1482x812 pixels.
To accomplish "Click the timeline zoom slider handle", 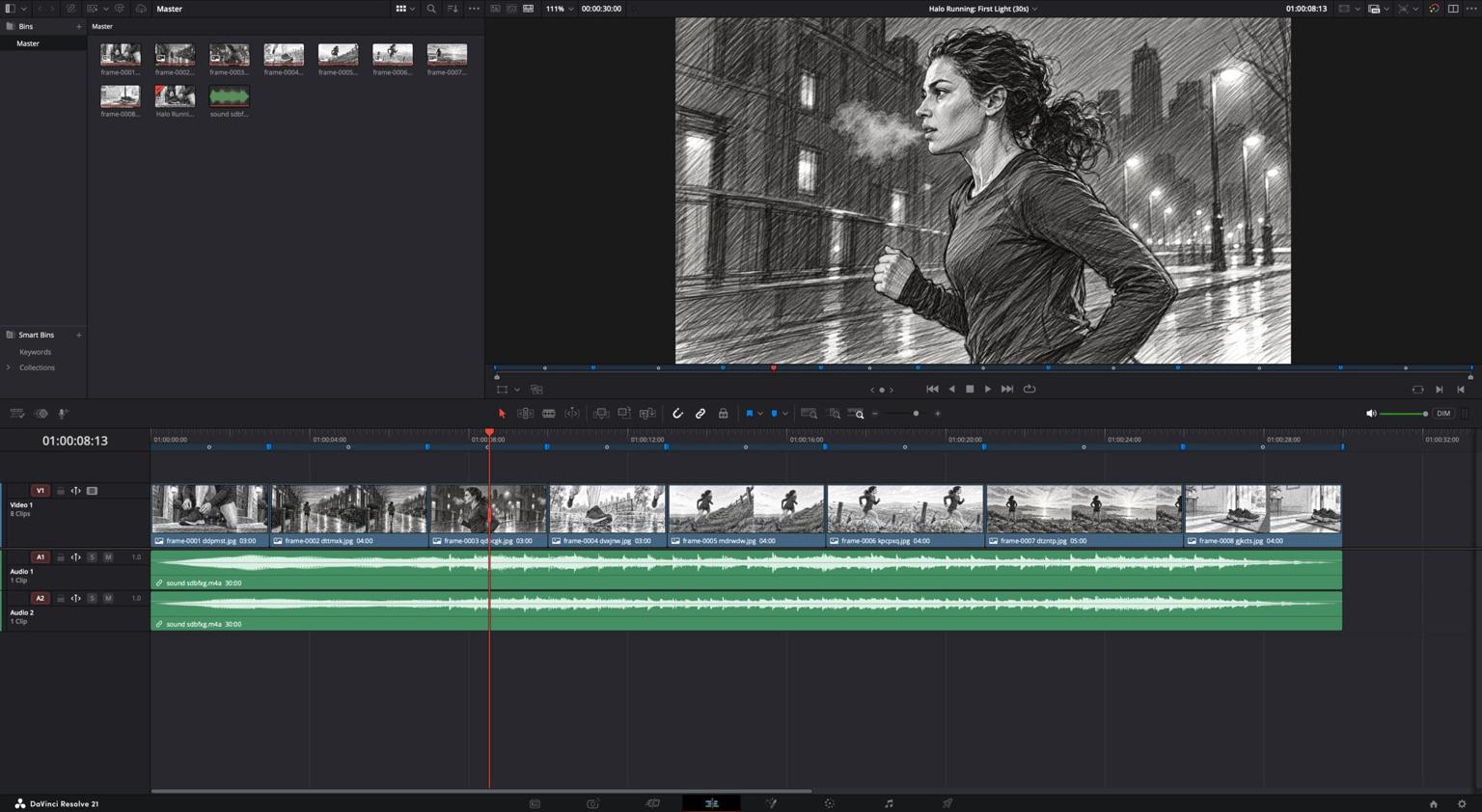I will pyautogui.click(x=916, y=414).
